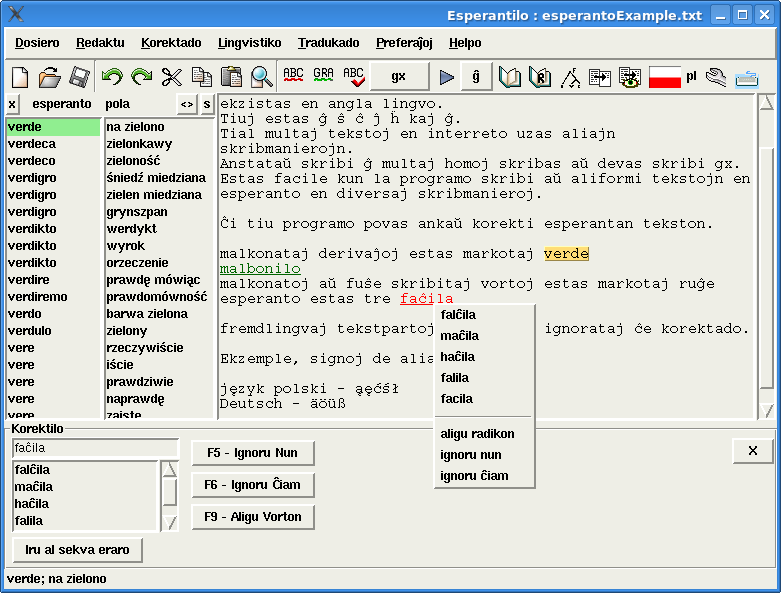Toggle the gx writing-style button

[x=399, y=77]
